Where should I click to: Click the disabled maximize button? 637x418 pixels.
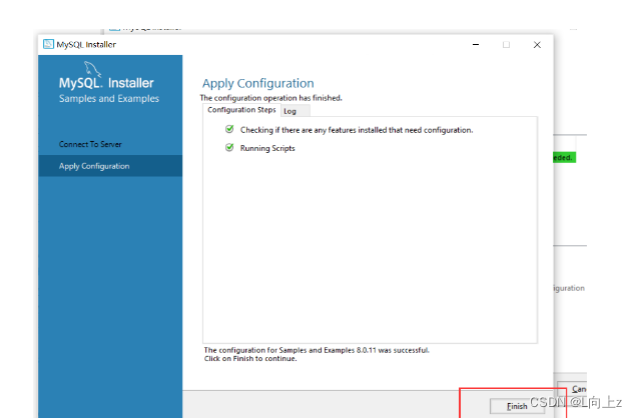click(x=506, y=45)
